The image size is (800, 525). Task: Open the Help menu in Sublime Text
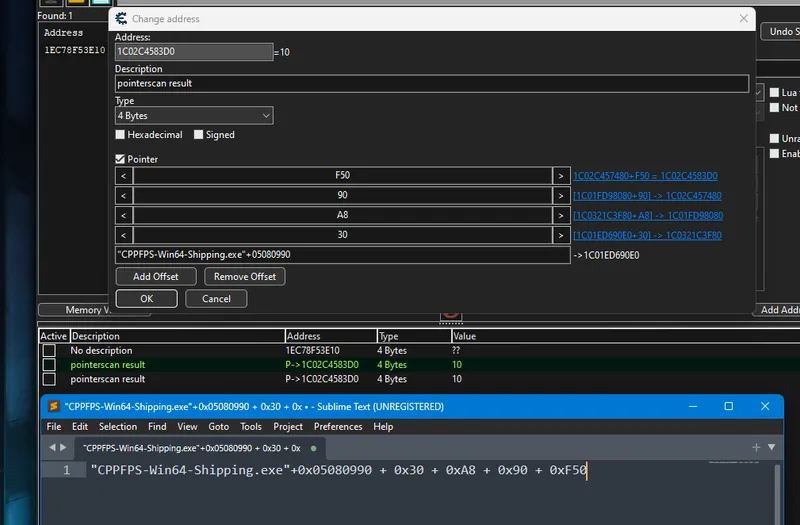pyautogui.click(x=383, y=427)
